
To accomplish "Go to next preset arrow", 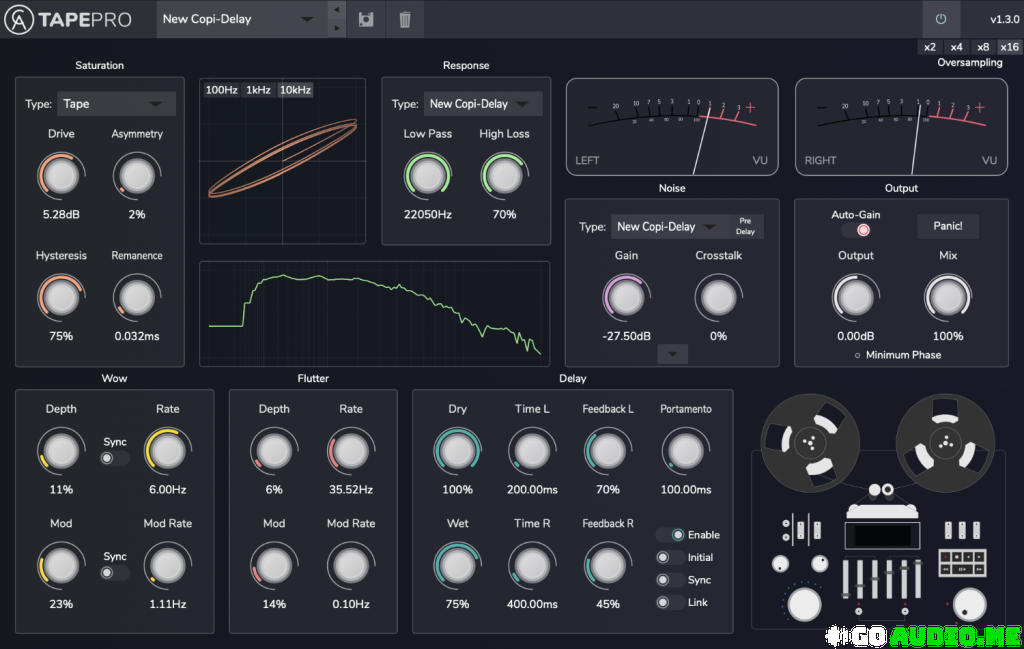I will [336, 28].
